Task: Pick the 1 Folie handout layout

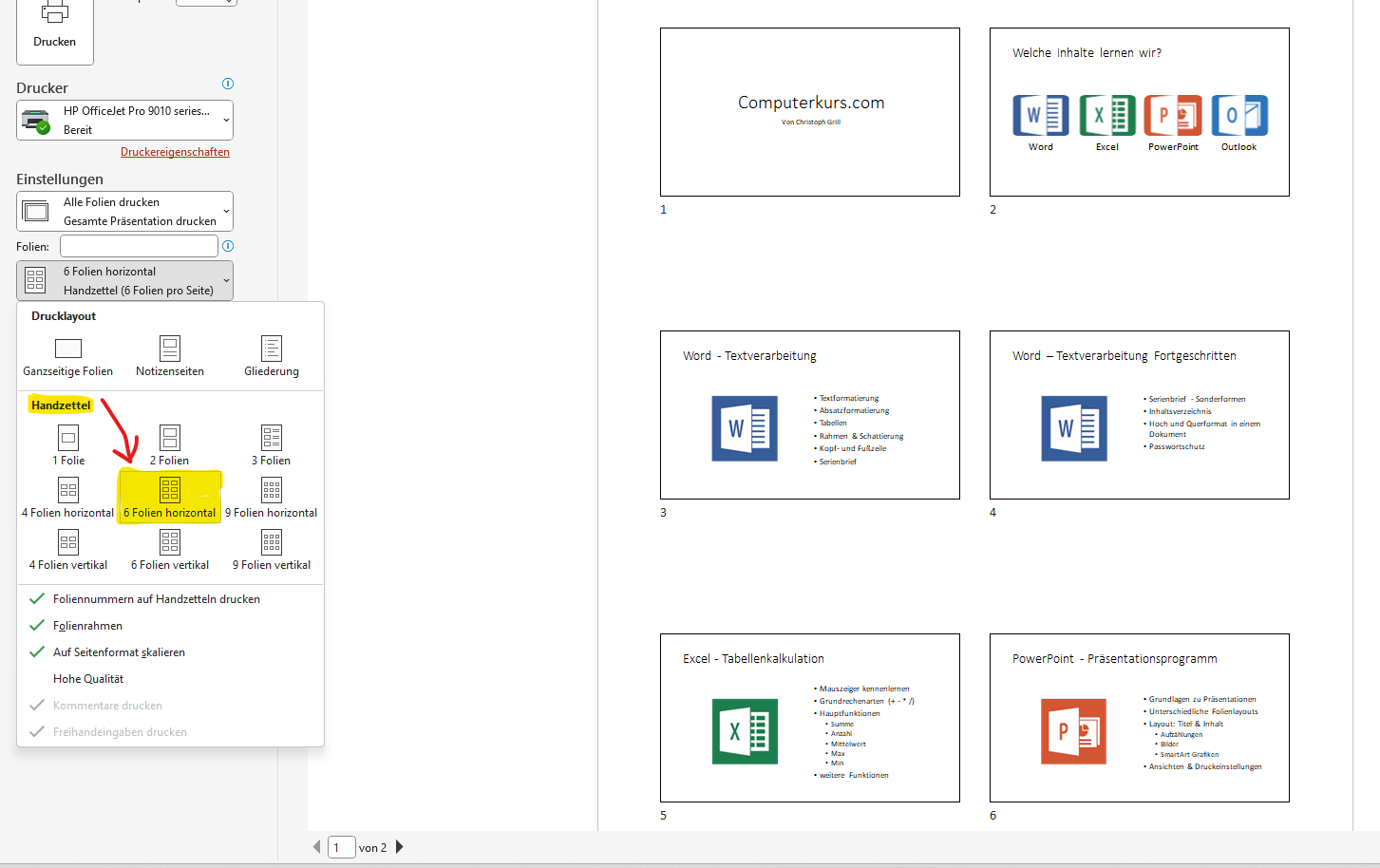Action: tap(67, 443)
